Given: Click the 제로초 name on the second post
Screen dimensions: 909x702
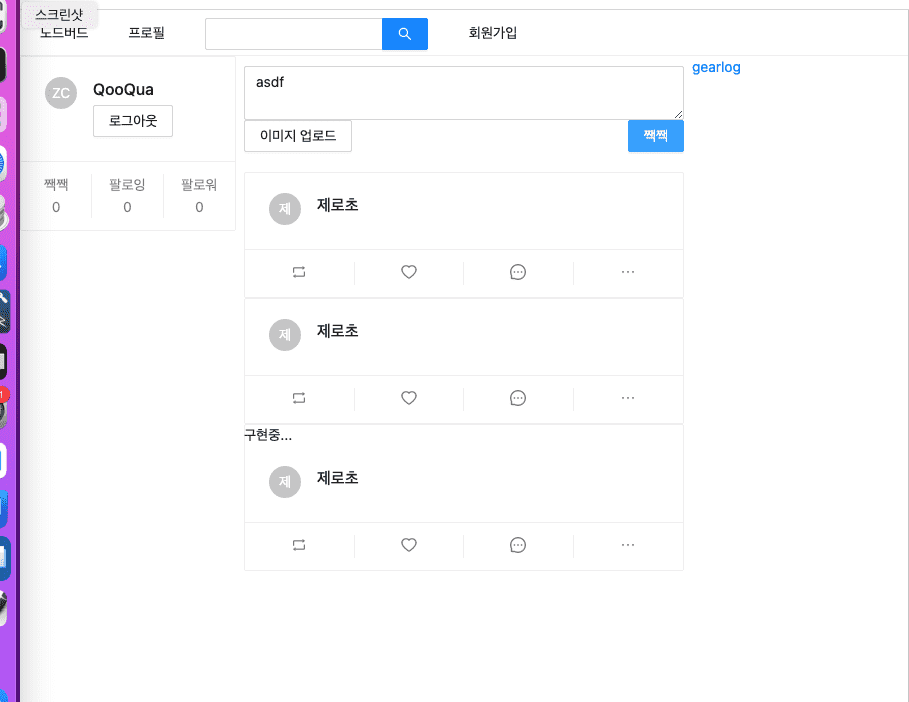Looking at the screenshot, I should tap(337, 330).
